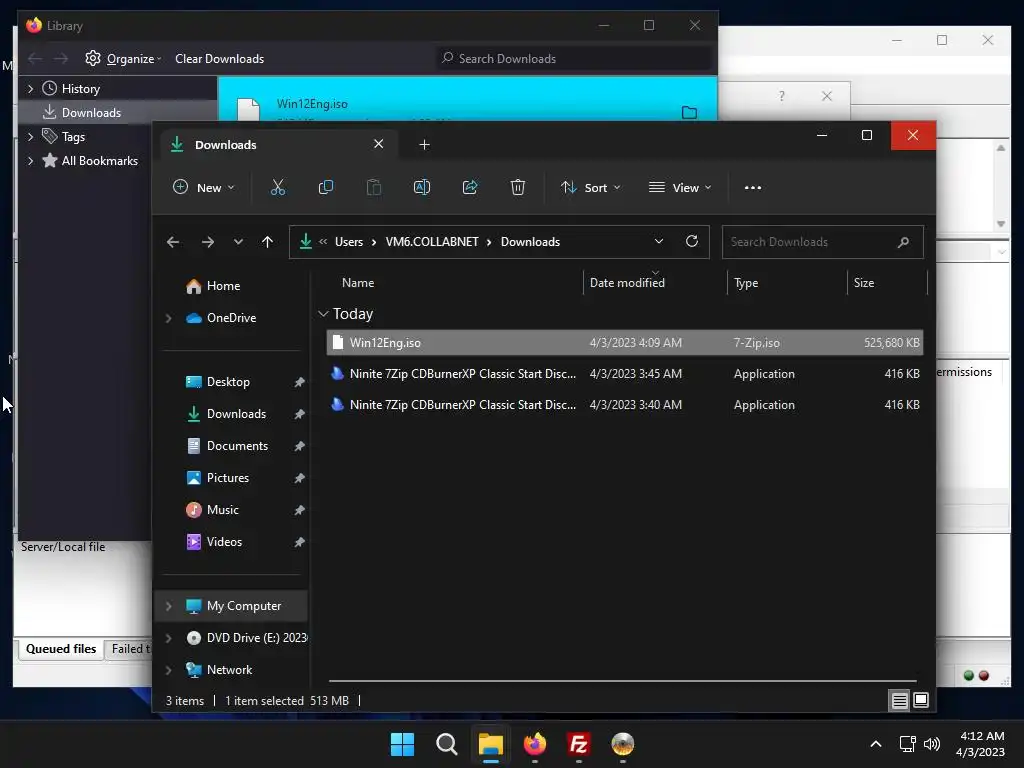
Task: Select Ninite file modified 3:45 AM
Action: tap(625, 374)
